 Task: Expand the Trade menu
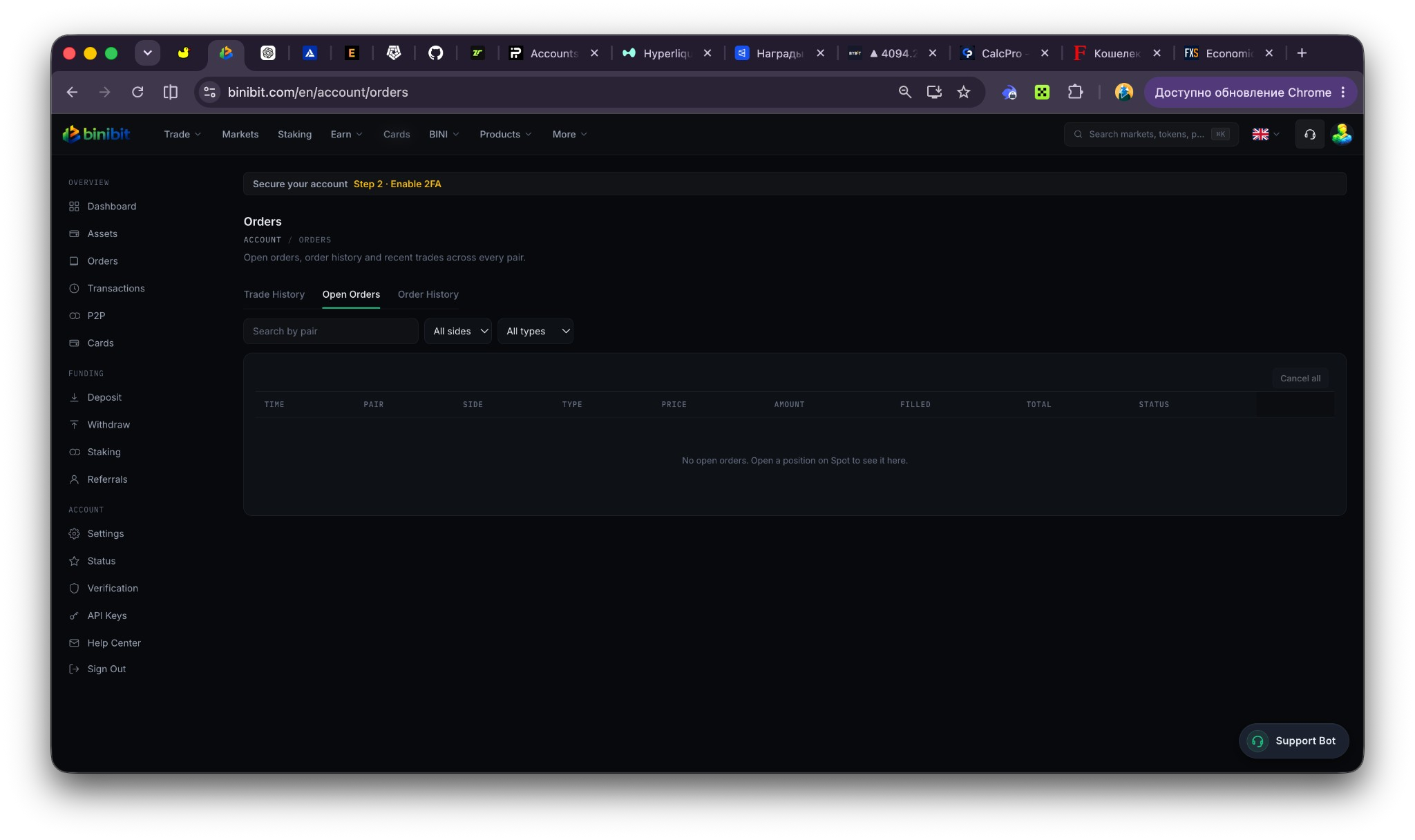pos(182,134)
